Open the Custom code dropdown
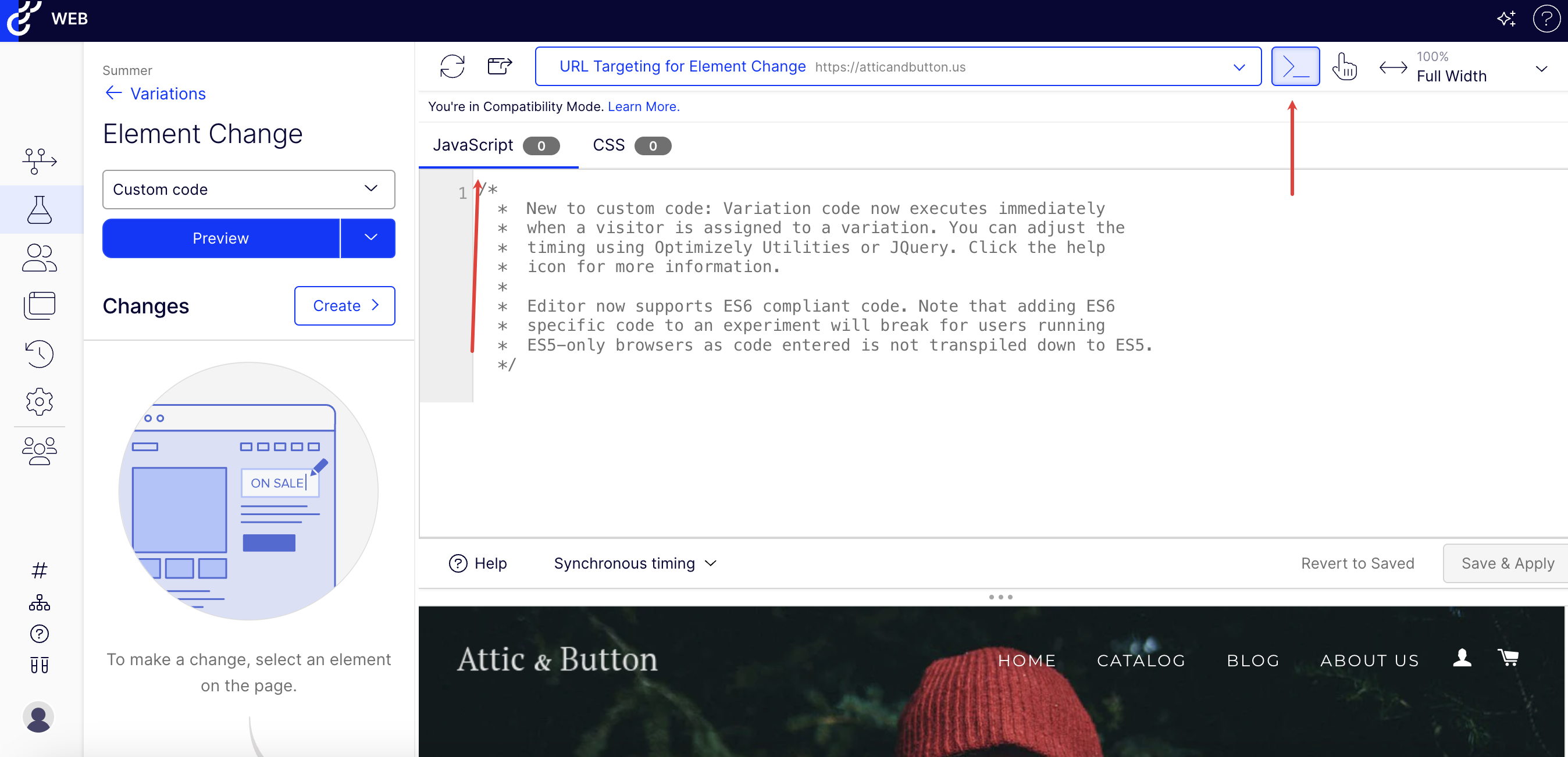This screenshot has height=757, width=1568. click(x=248, y=190)
